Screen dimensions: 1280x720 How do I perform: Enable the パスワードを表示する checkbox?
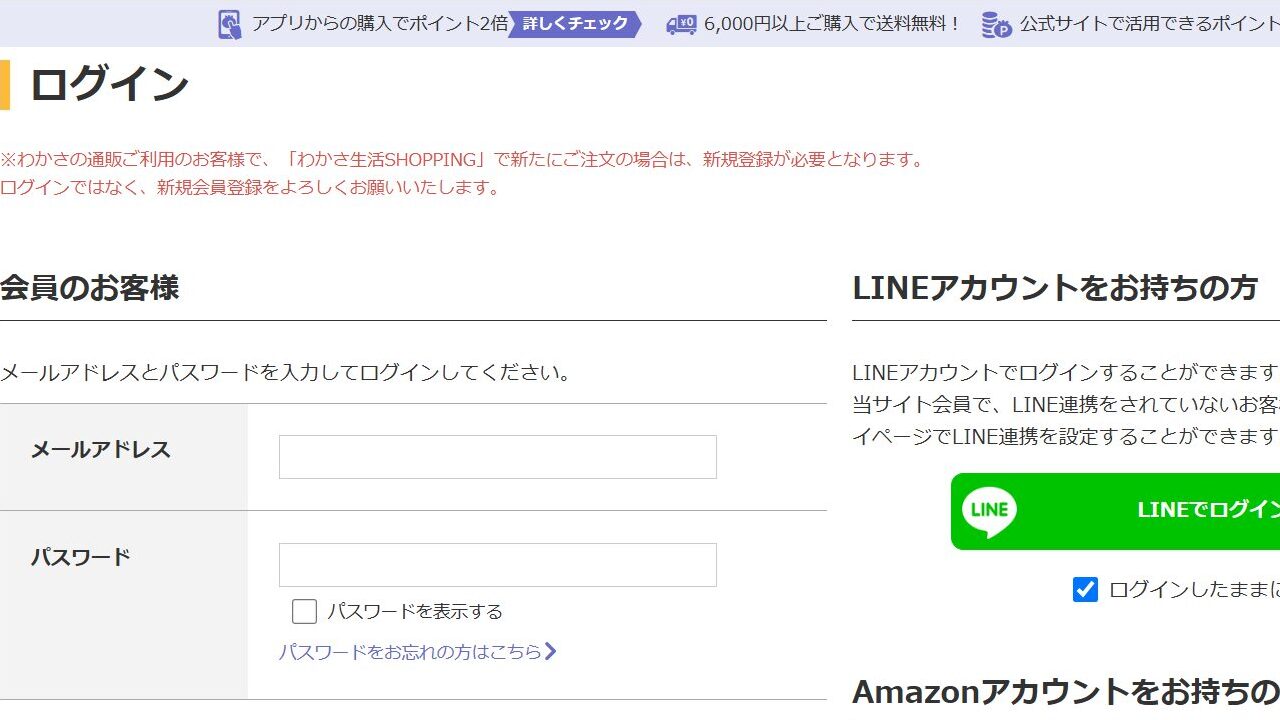[x=304, y=611]
